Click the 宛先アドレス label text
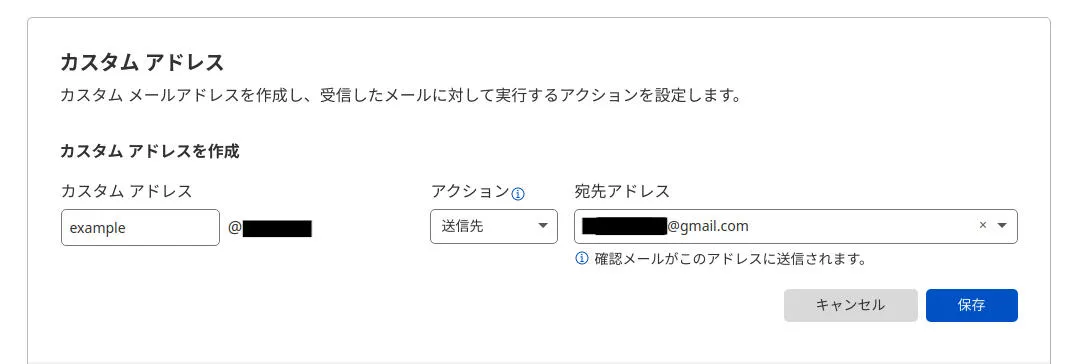The height and width of the screenshot is (364, 1073). (622, 191)
